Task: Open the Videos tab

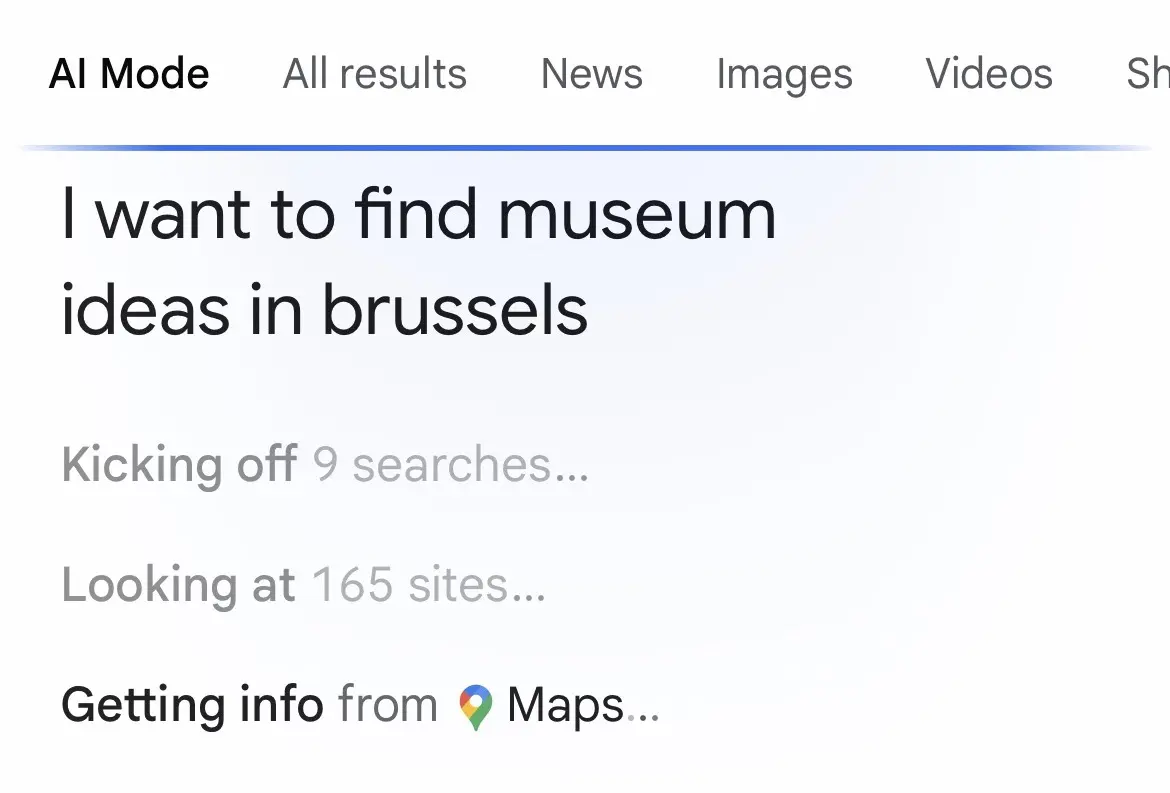Action: [x=989, y=74]
